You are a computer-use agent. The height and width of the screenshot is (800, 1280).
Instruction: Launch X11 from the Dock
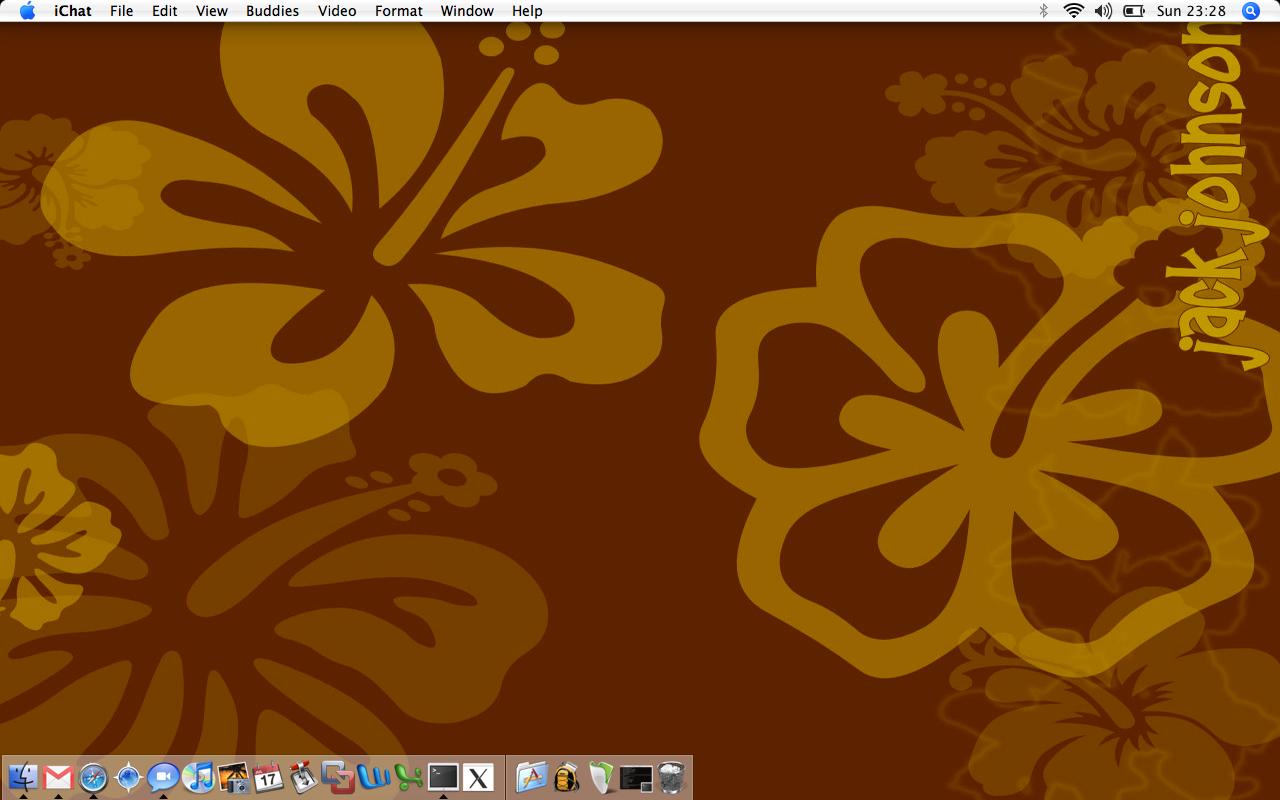pyautogui.click(x=478, y=777)
